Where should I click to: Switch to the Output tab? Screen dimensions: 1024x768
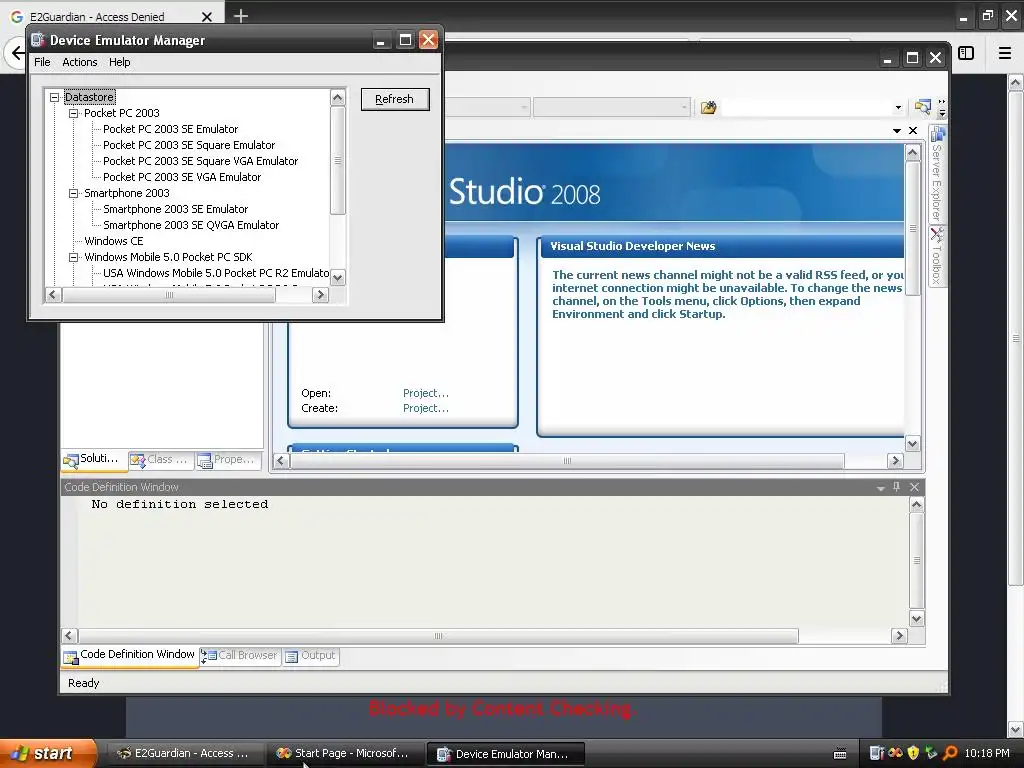tap(310, 656)
